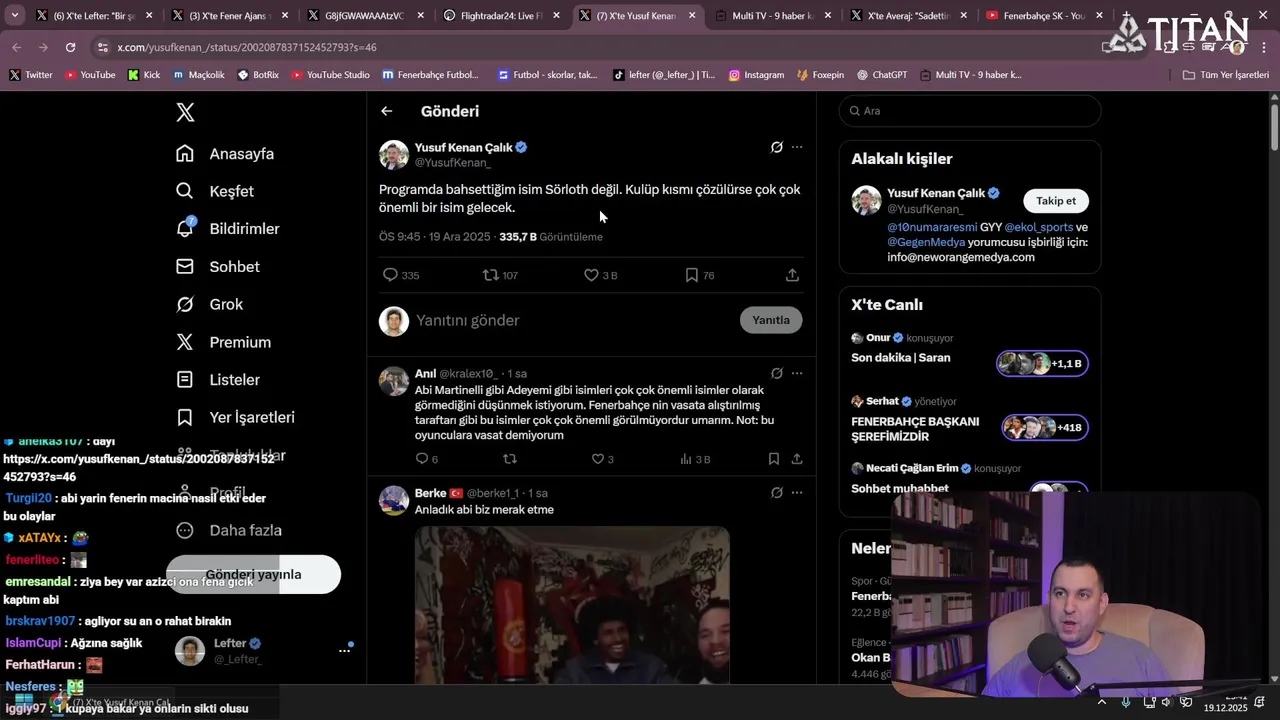The height and width of the screenshot is (720, 1280).
Task: Join Onur's Son dakika | Saran space
Action: coord(969,352)
